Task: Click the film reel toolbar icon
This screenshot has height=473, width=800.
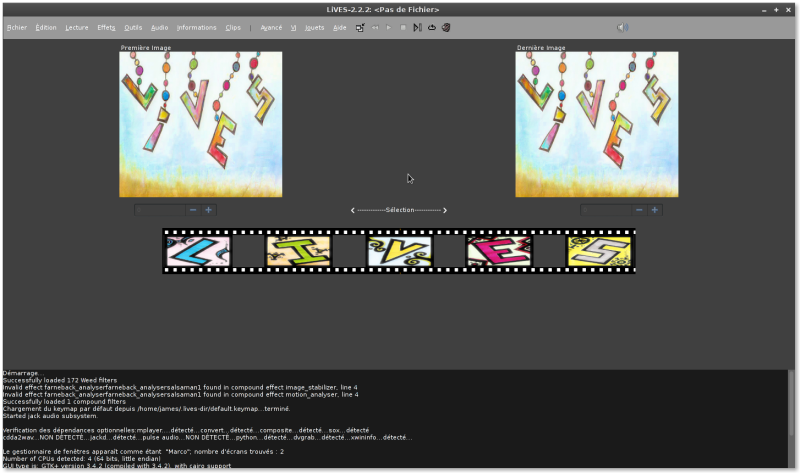Action: pyautogui.click(x=446, y=28)
